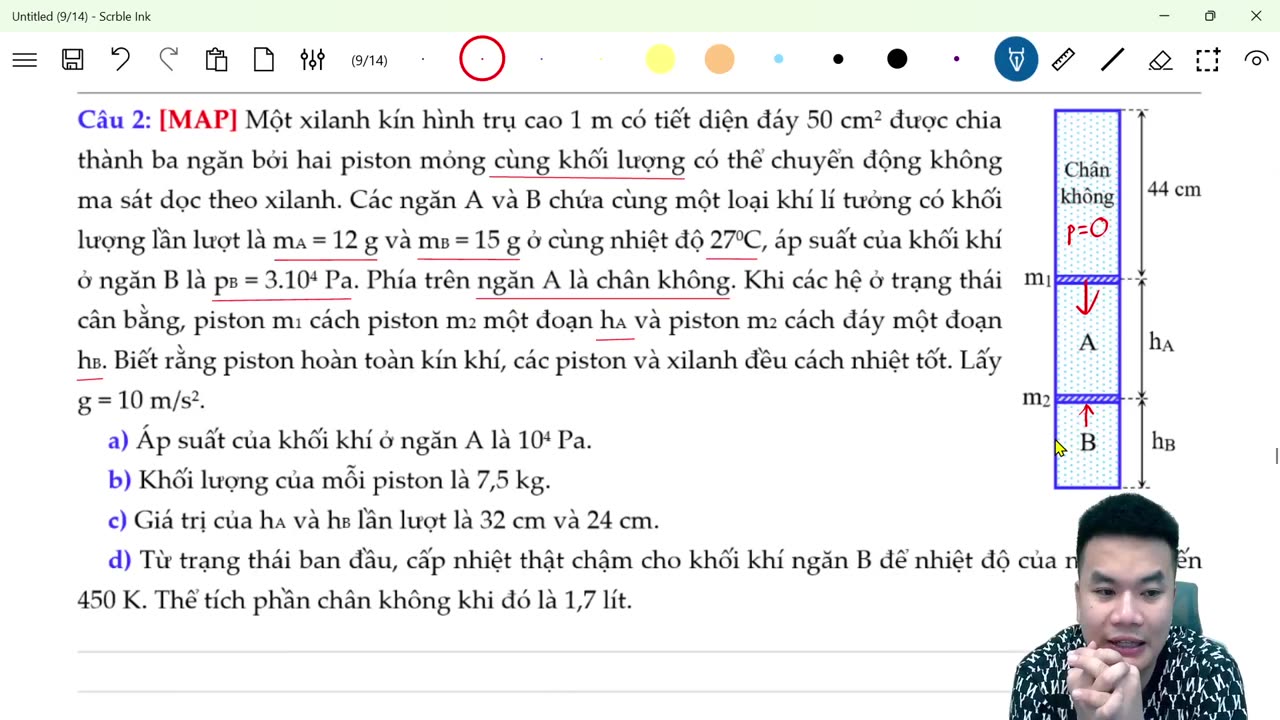Open the pen settings sliders icon
This screenshot has height=720, width=1280.
[312, 60]
